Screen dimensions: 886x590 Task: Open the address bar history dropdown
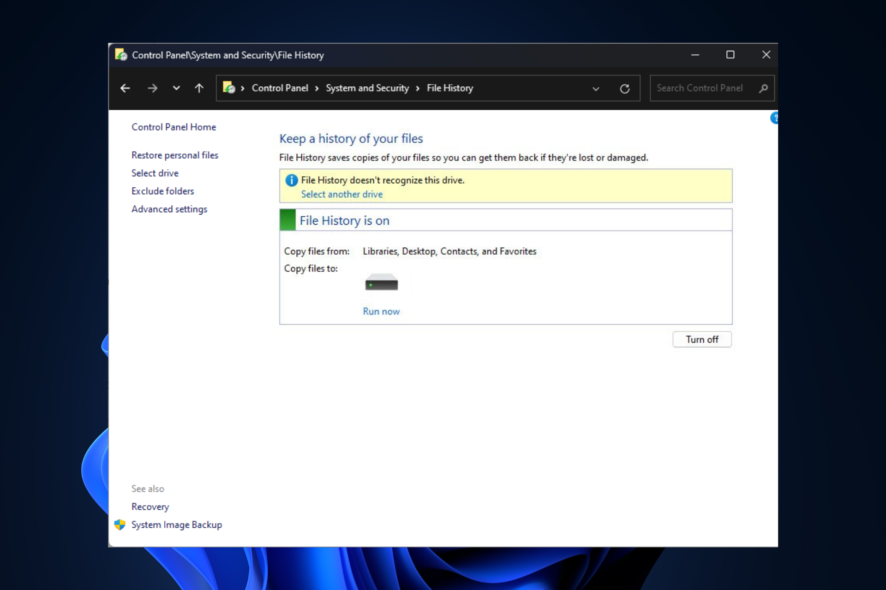point(596,89)
